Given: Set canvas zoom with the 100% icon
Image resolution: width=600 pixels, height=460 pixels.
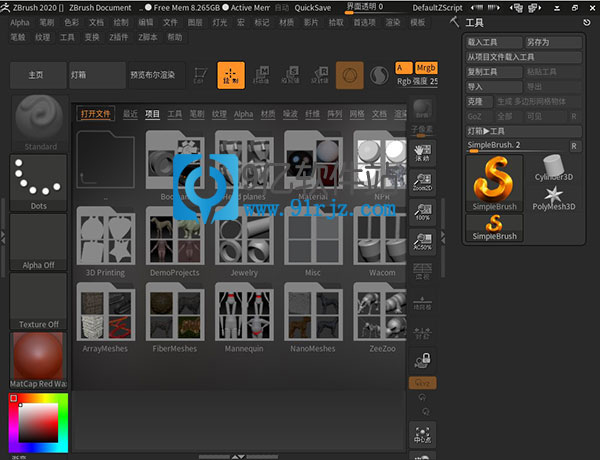Looking at the screenshot, I should coord(422,212).
